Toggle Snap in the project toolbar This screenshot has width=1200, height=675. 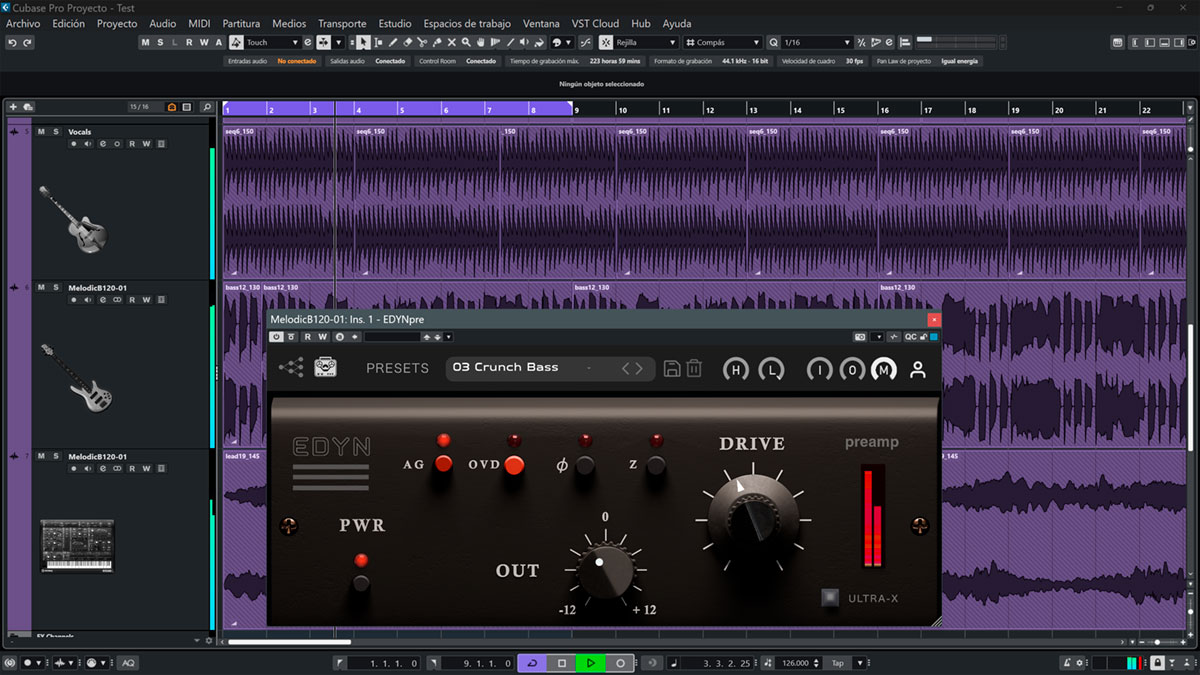(606, 43)
